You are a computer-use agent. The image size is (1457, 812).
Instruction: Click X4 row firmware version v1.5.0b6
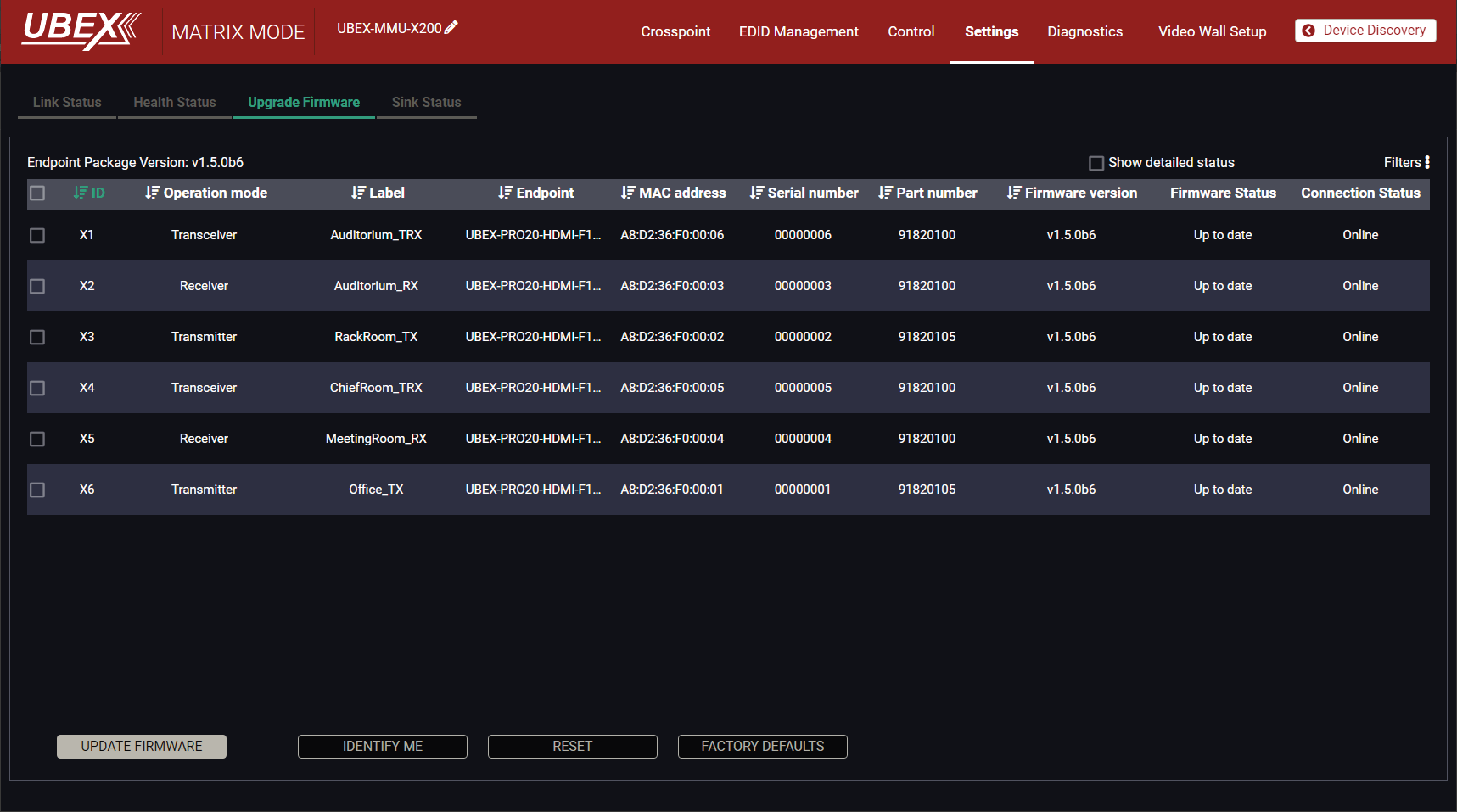coord(1071,388)
